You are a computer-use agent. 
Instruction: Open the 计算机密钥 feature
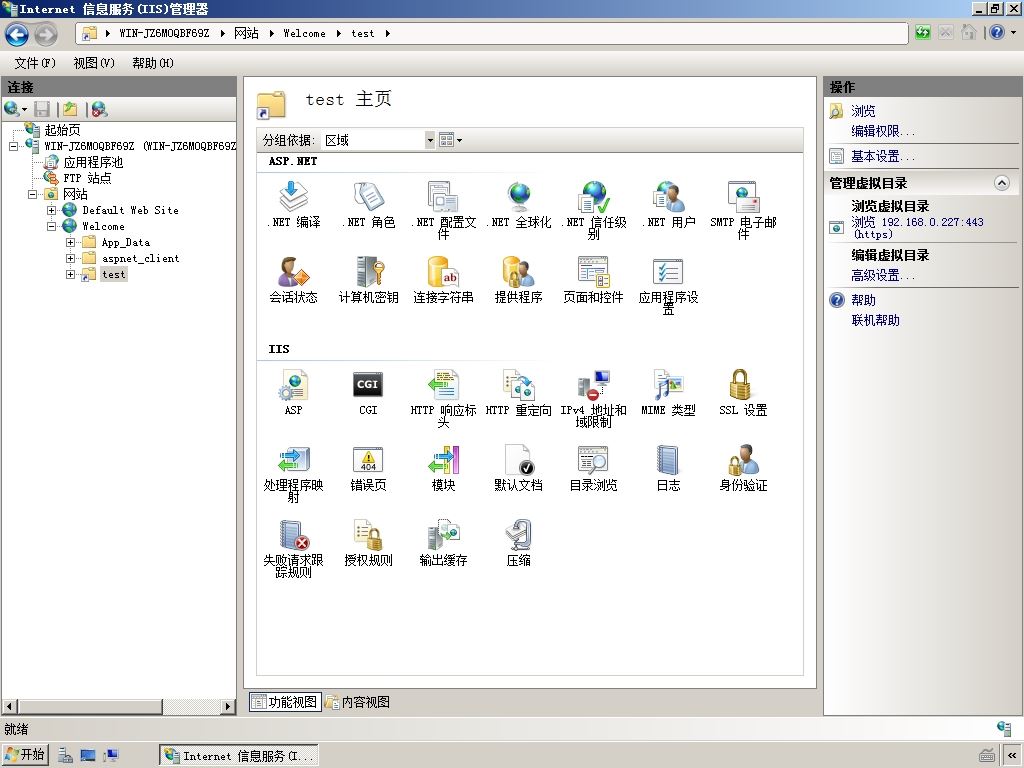pyautogui.click(x=368, y=280)
